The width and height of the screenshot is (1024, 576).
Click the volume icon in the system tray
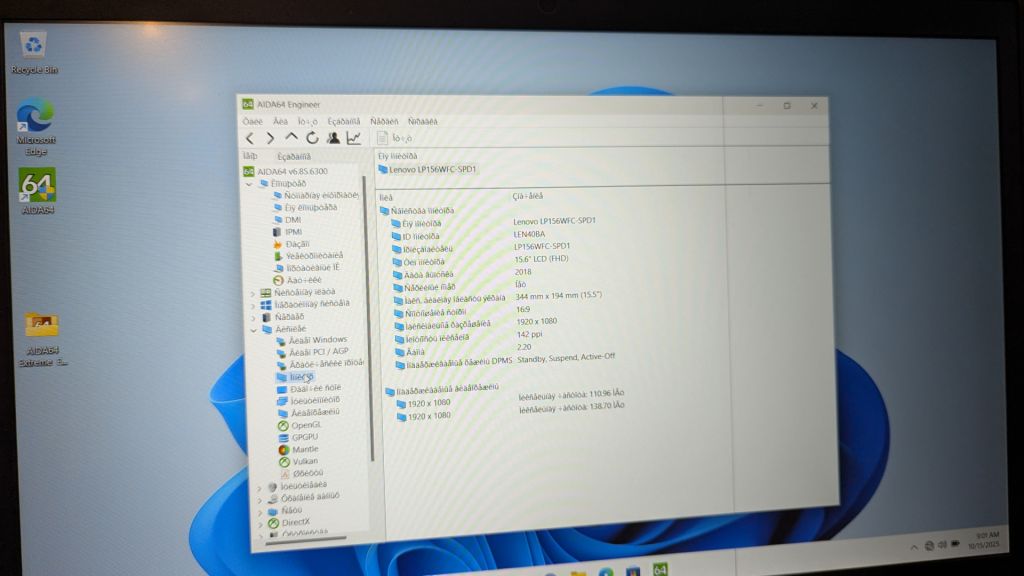tap(942, 545)
